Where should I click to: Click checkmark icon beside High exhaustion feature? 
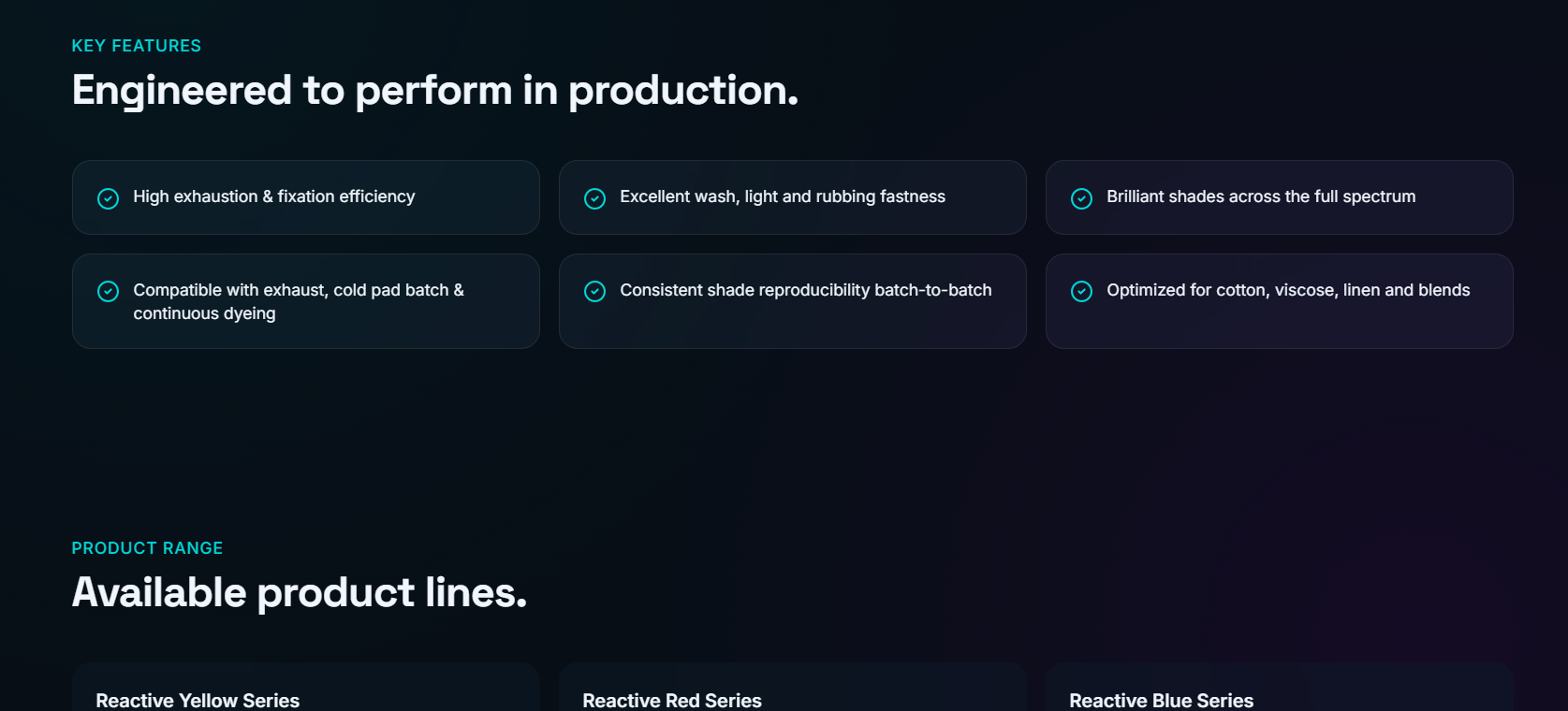pos(108,198)
